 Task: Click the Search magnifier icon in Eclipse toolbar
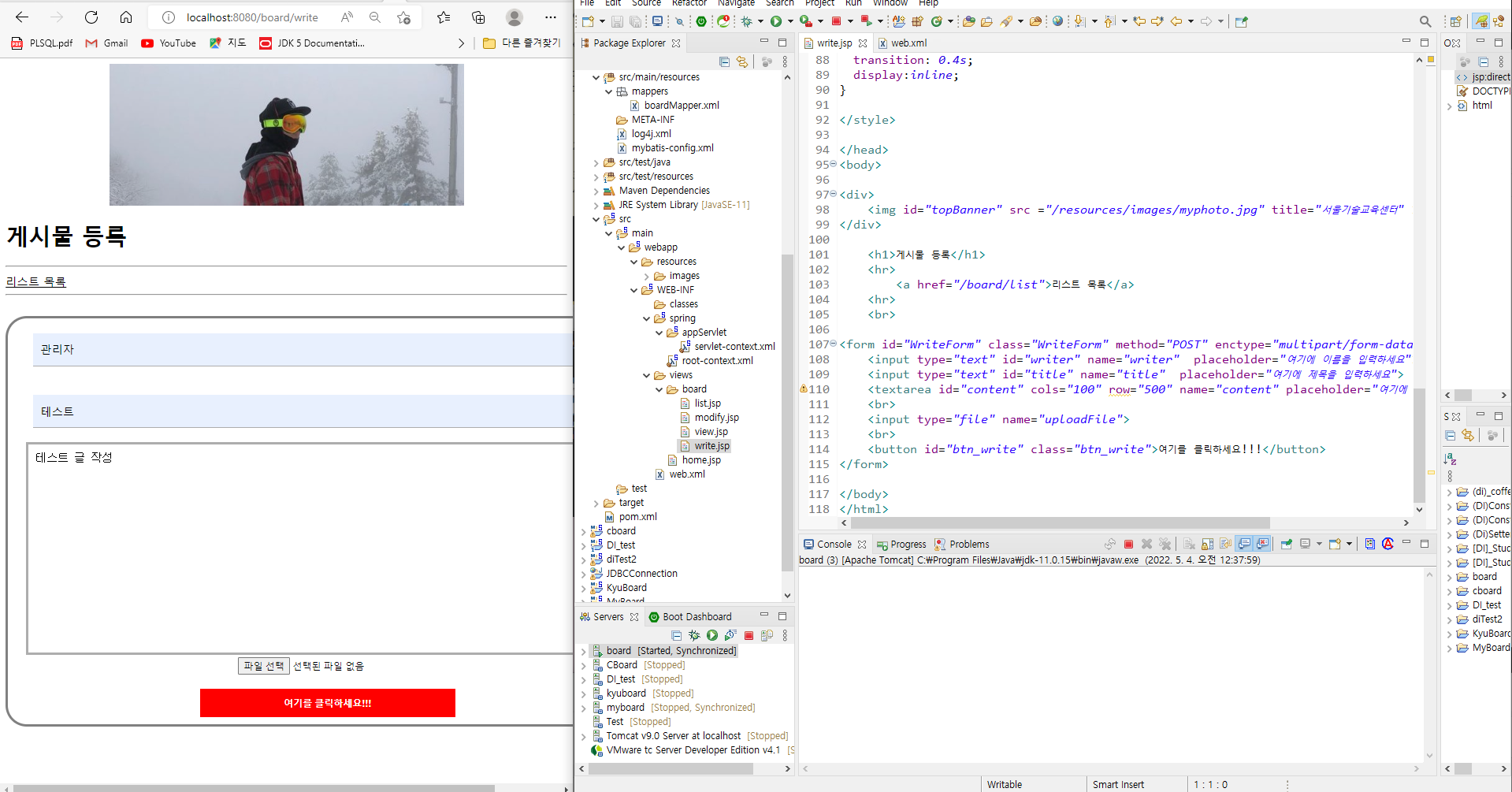click(x=1425, y=22)
